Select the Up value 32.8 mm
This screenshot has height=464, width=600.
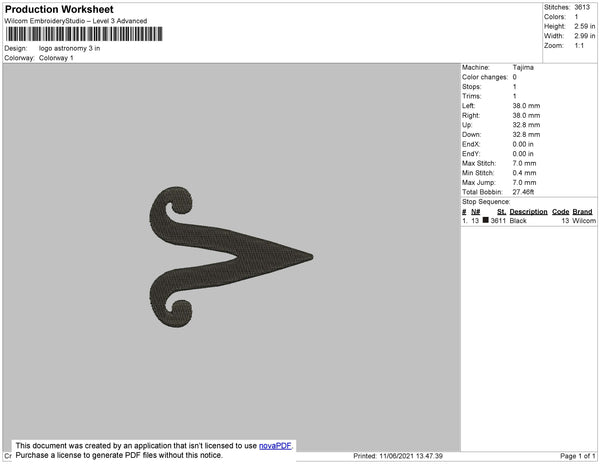click(526, 125)
